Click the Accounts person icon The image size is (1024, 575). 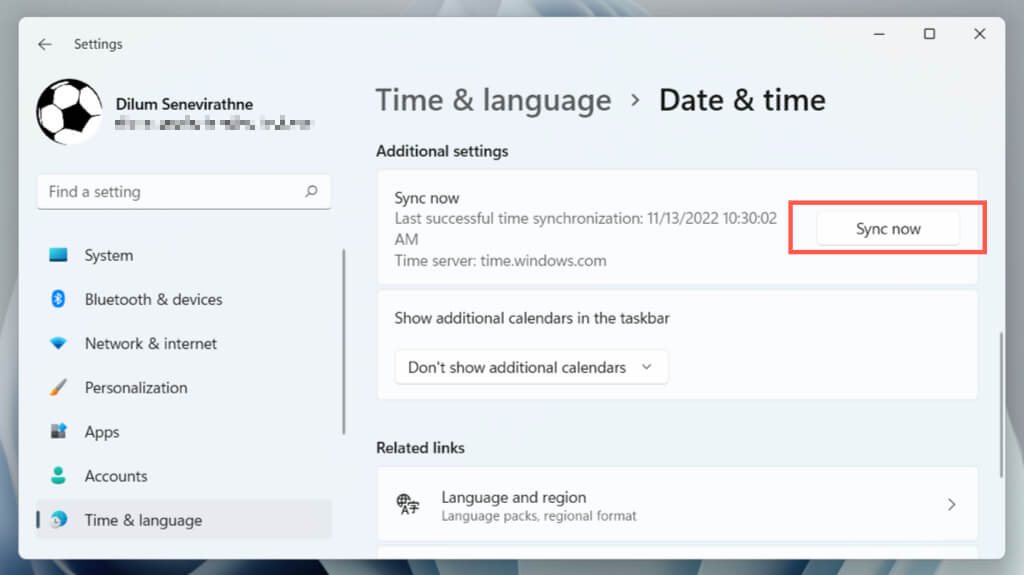59,476
